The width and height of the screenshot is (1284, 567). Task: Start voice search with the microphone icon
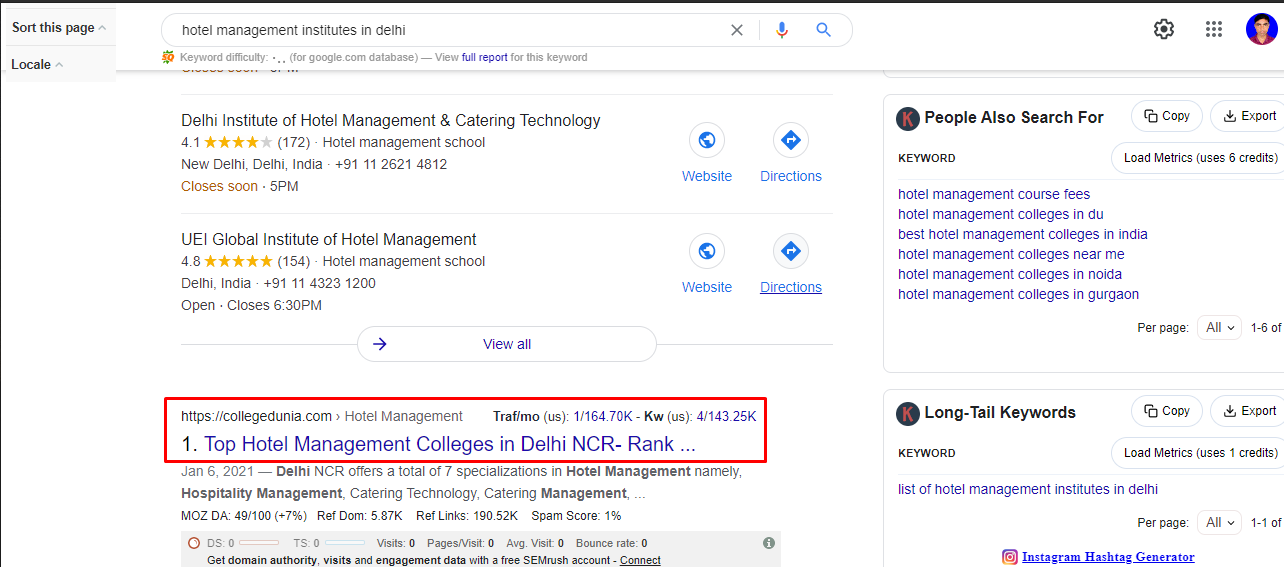pyautogui.click(x=782, y=30)
